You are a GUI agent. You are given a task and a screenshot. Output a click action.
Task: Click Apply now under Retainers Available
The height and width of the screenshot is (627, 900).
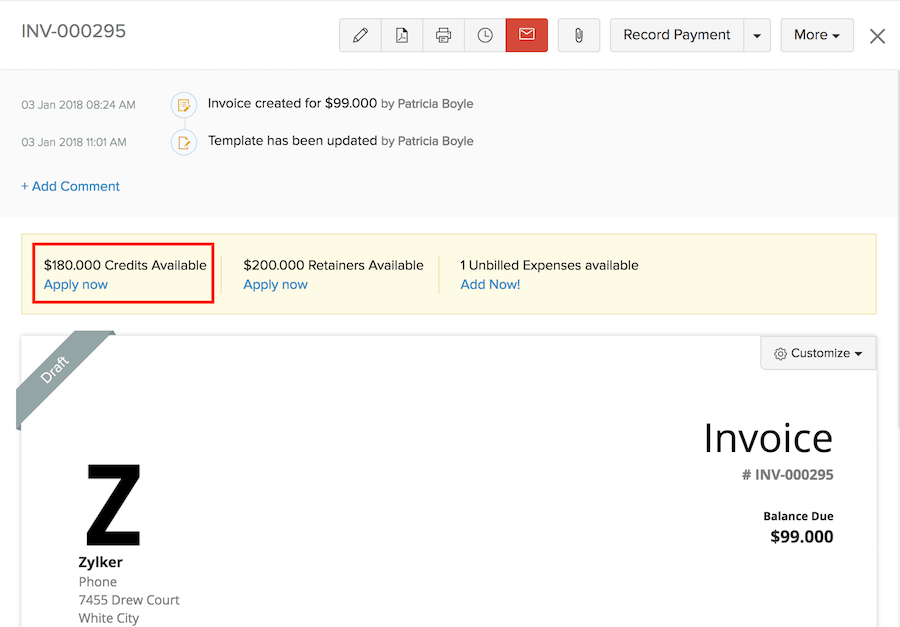[275, 284]
